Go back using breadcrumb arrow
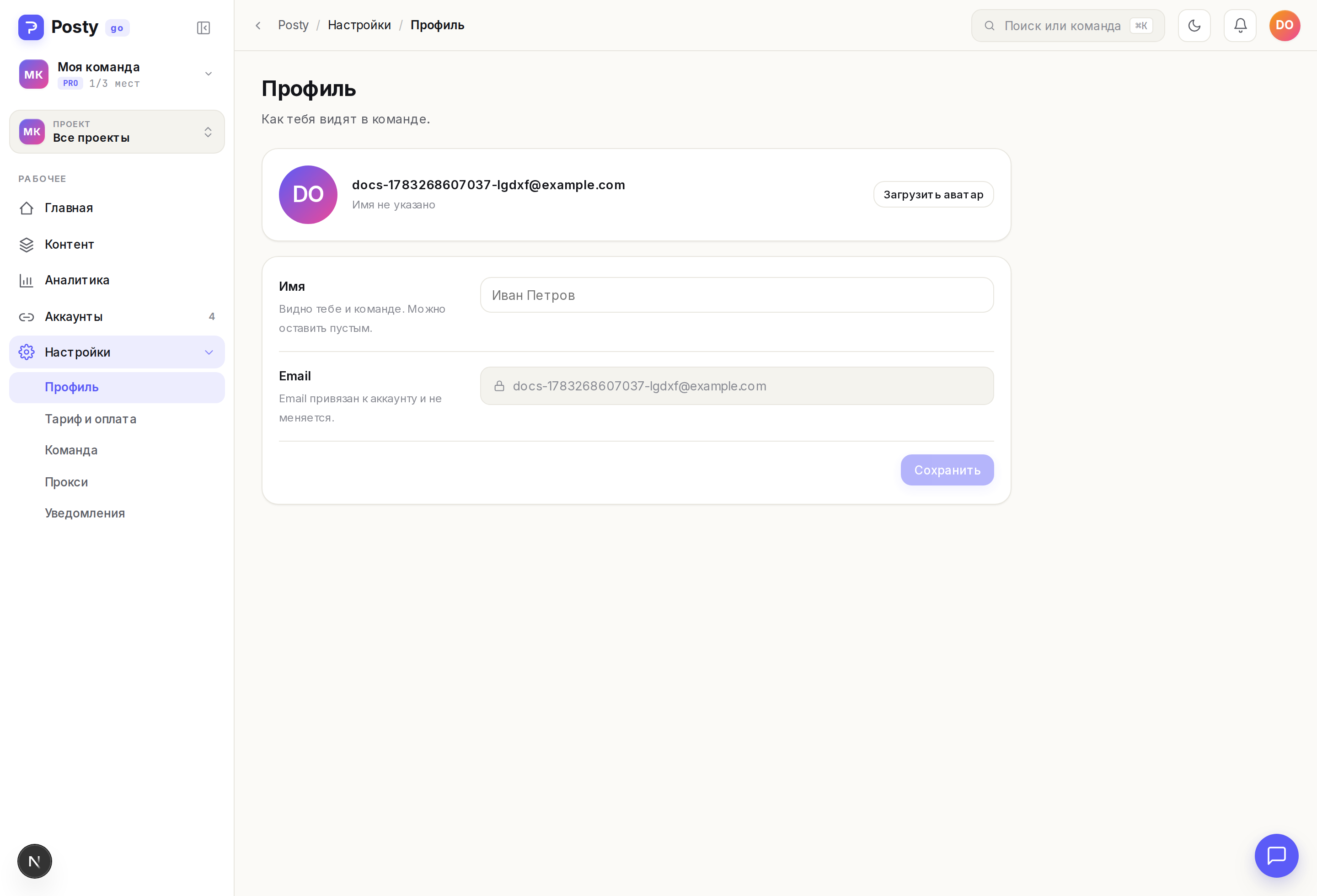 point(258,26)
